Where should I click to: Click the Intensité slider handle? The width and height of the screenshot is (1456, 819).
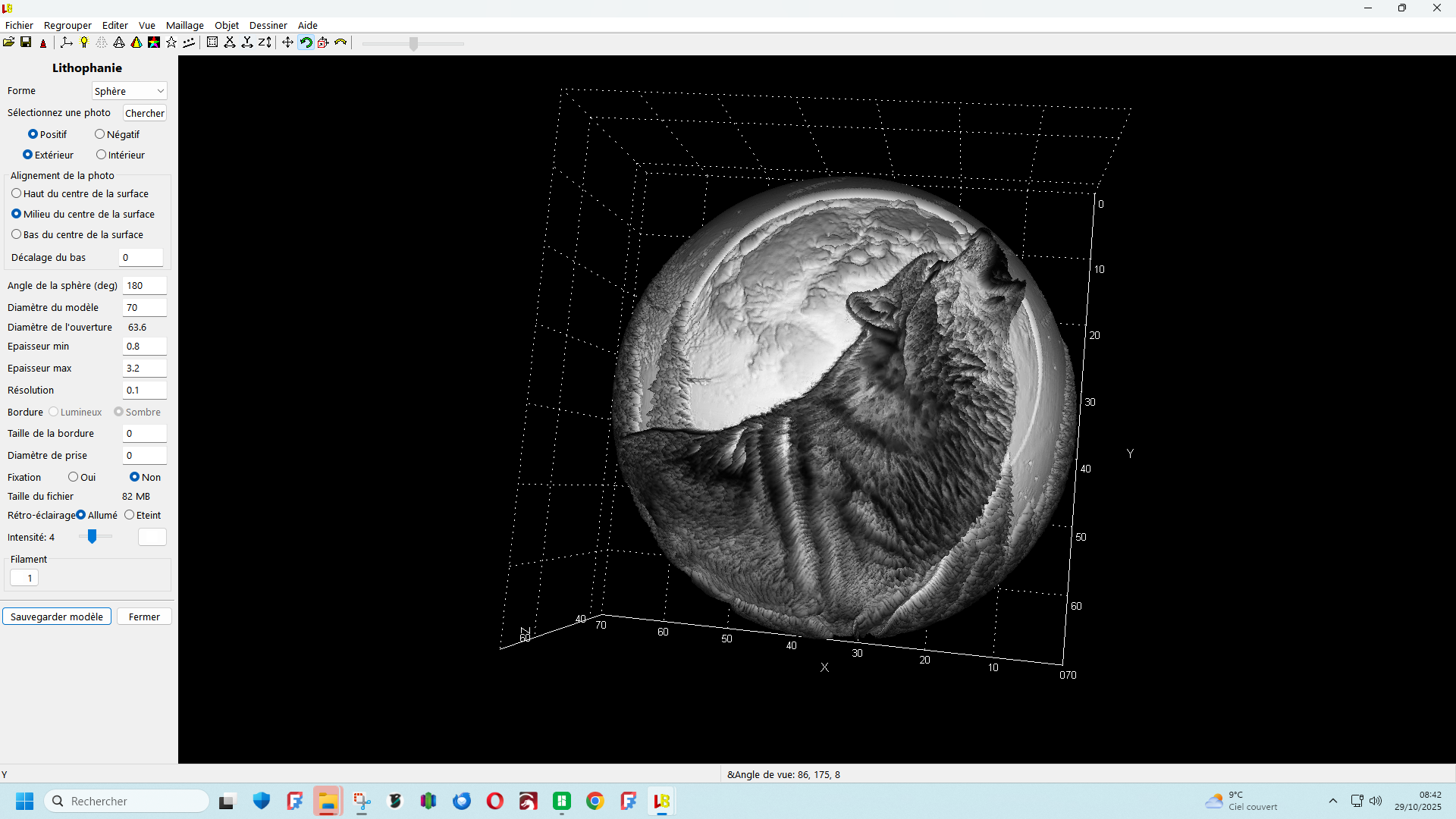point(92,537)
